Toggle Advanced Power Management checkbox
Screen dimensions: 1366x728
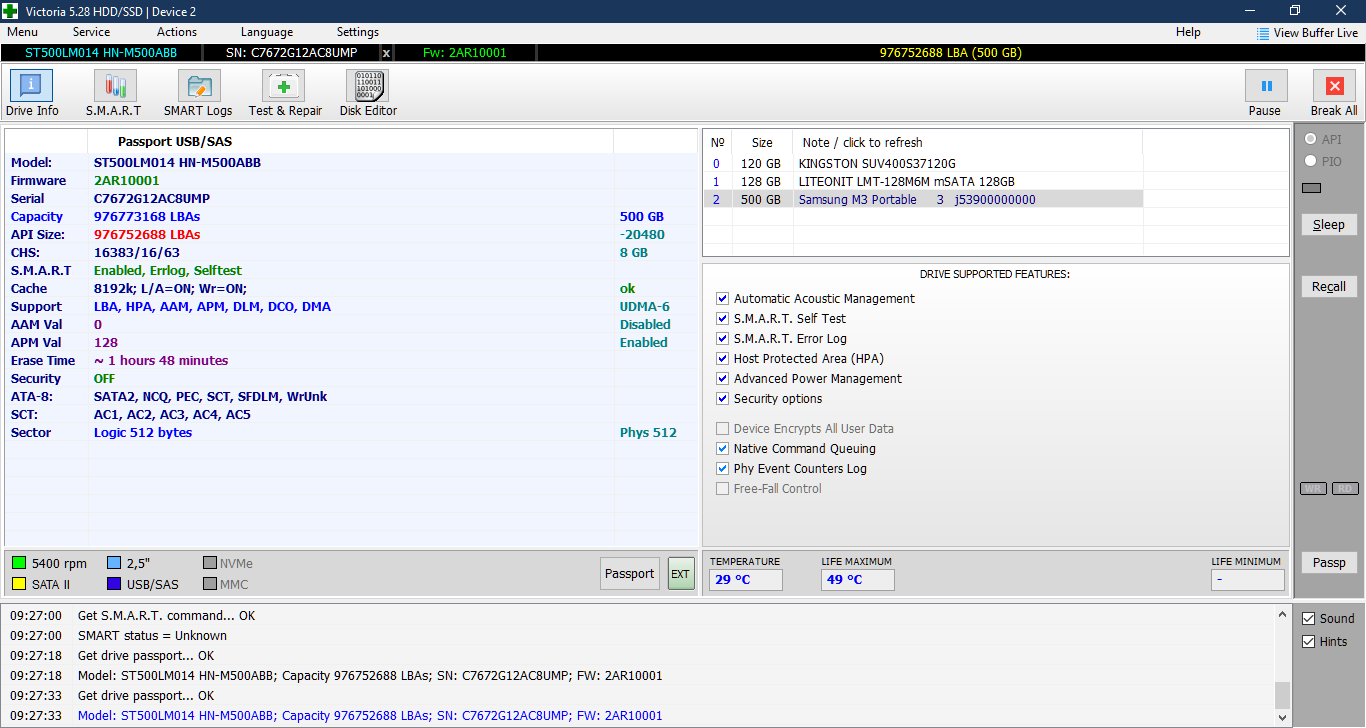point(723,379)
